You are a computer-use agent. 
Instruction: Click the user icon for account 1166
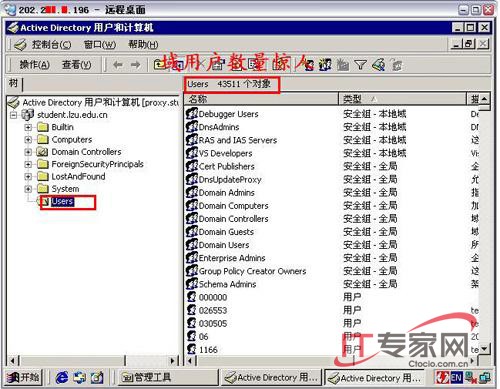click(191, 349)
